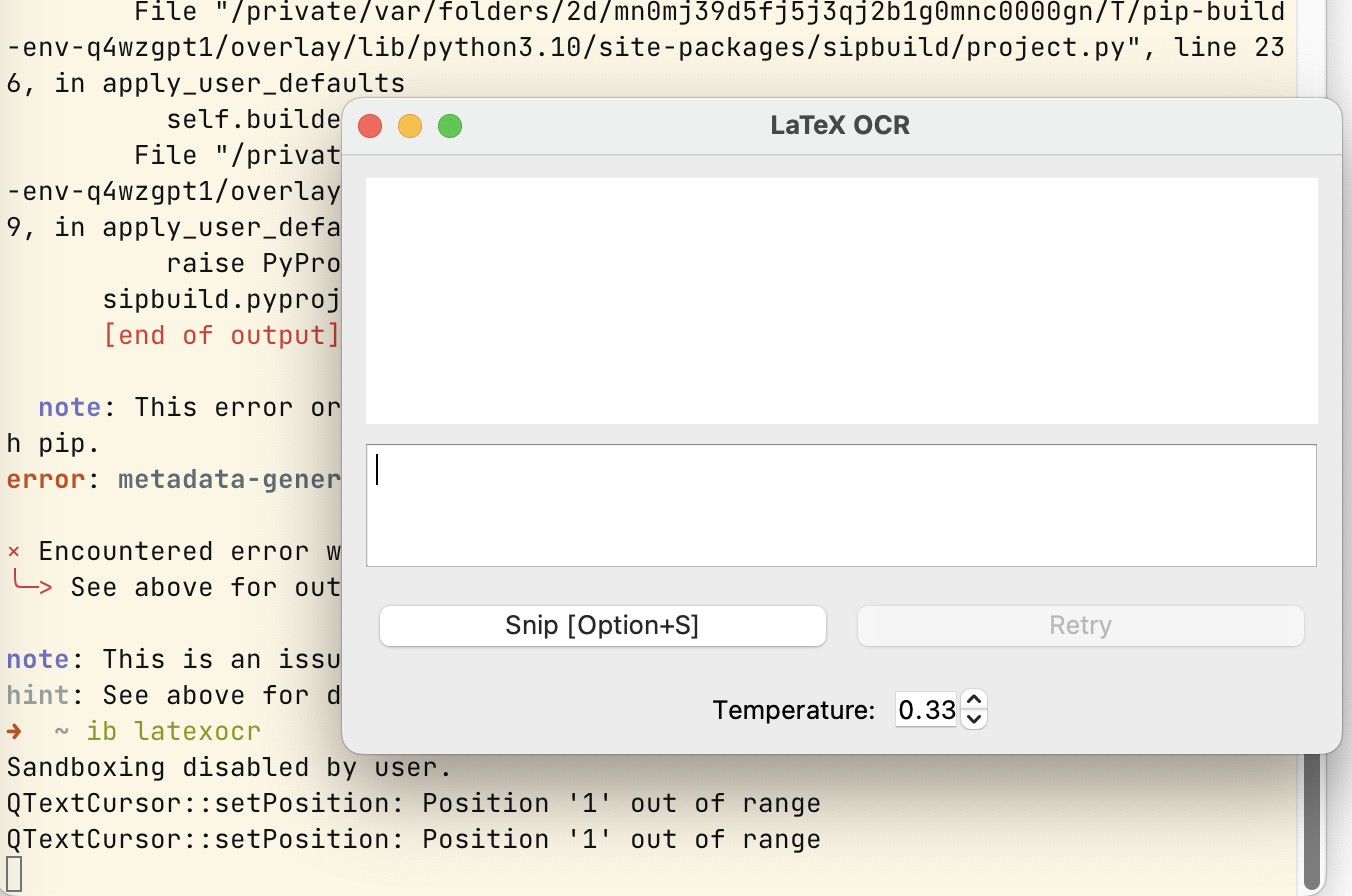Click the terminal cursor block on the last line

click(x=14, y=875)
